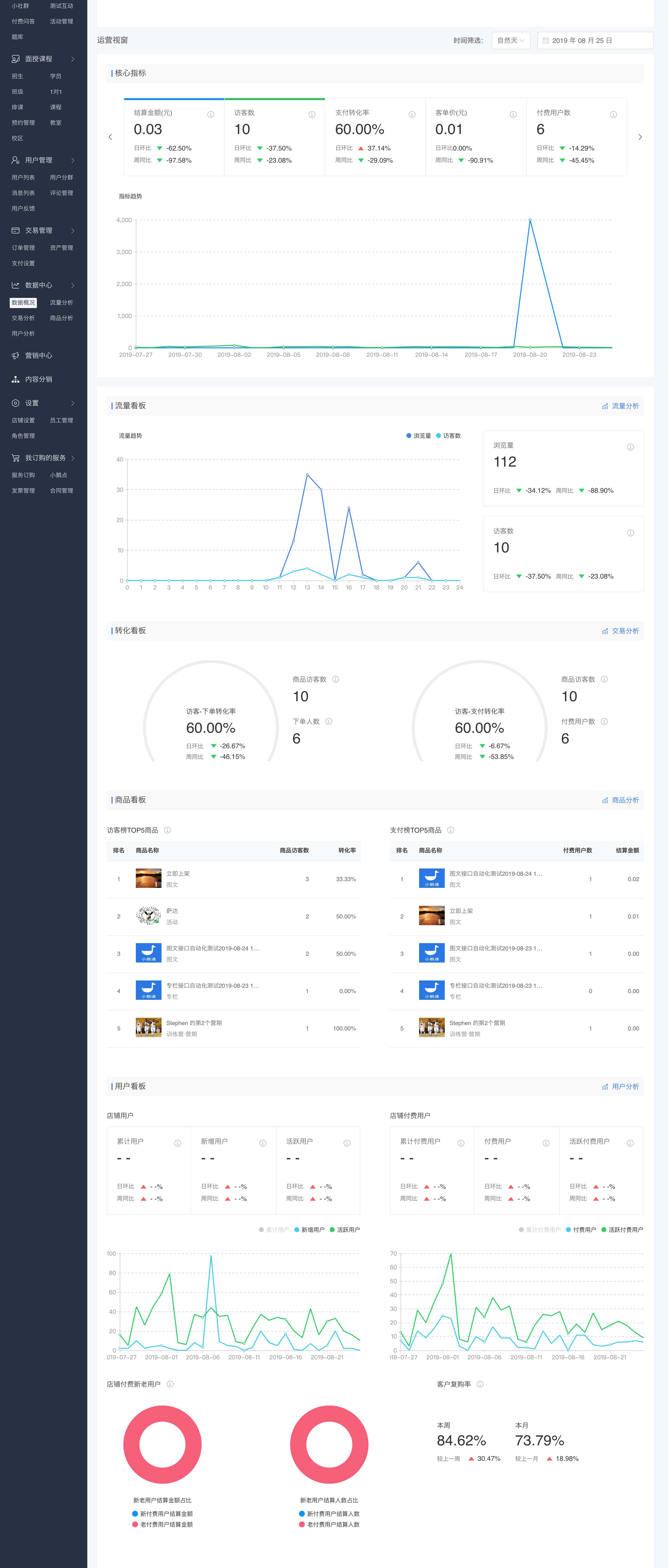The width and height of the screenshot is (671, 1568).
Task: Collapse the 面授课程 section chevron
Action: pyautogui.click(x=73, y=59)
